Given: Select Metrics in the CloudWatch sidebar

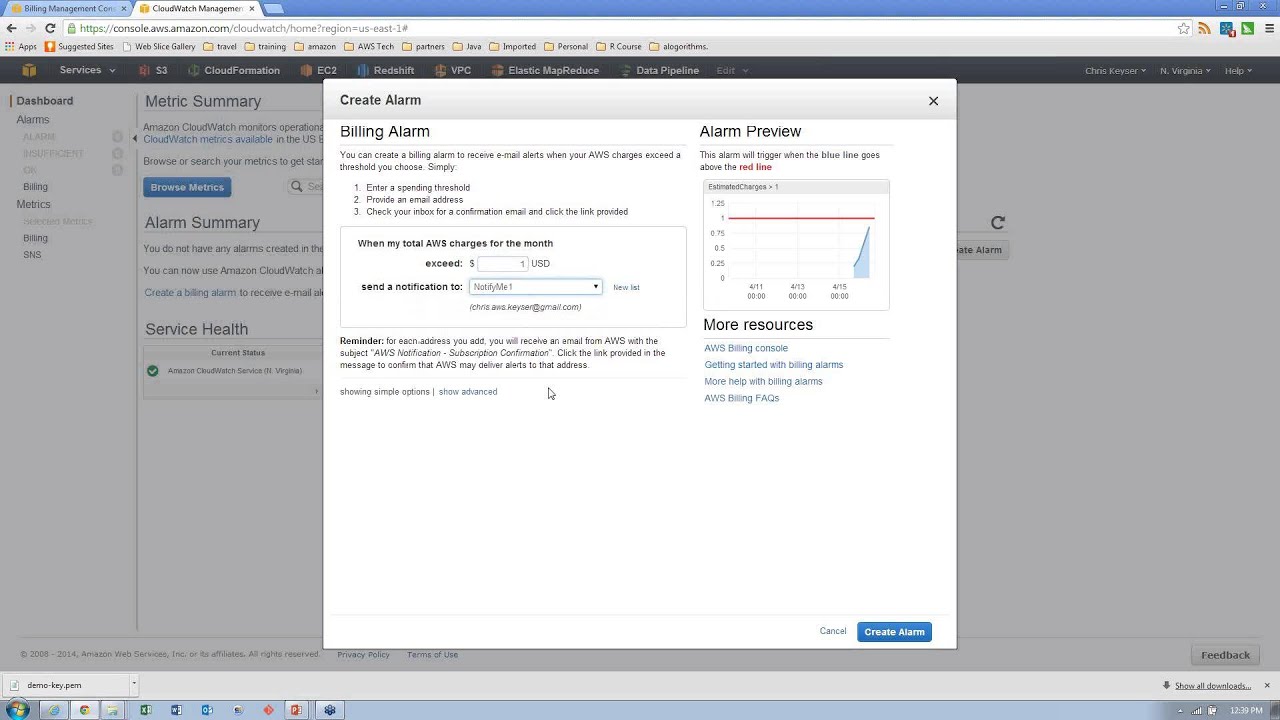Looking at the screenshot, I should tap(33, 204).
